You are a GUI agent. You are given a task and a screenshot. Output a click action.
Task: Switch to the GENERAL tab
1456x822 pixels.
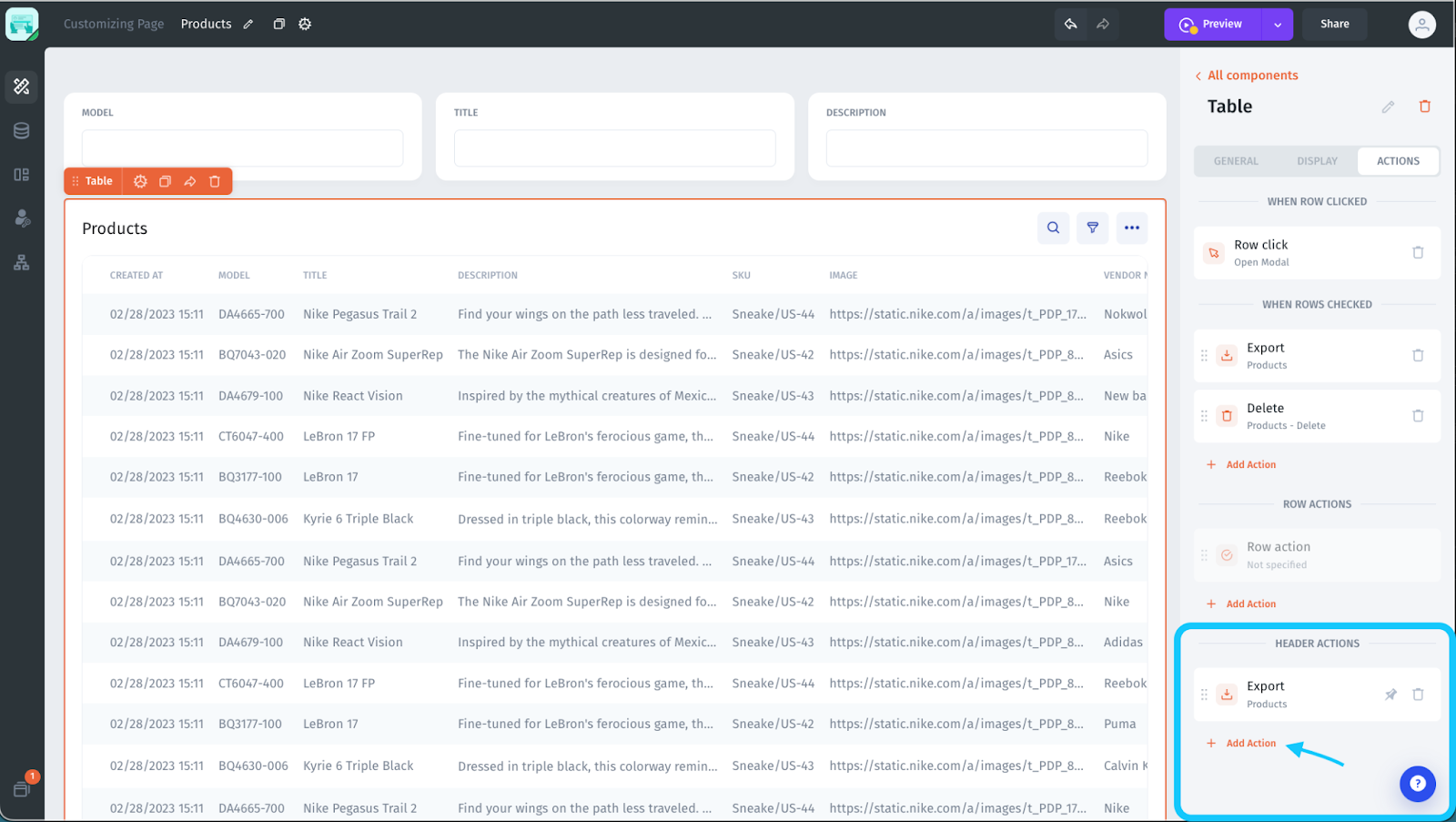1236,161
